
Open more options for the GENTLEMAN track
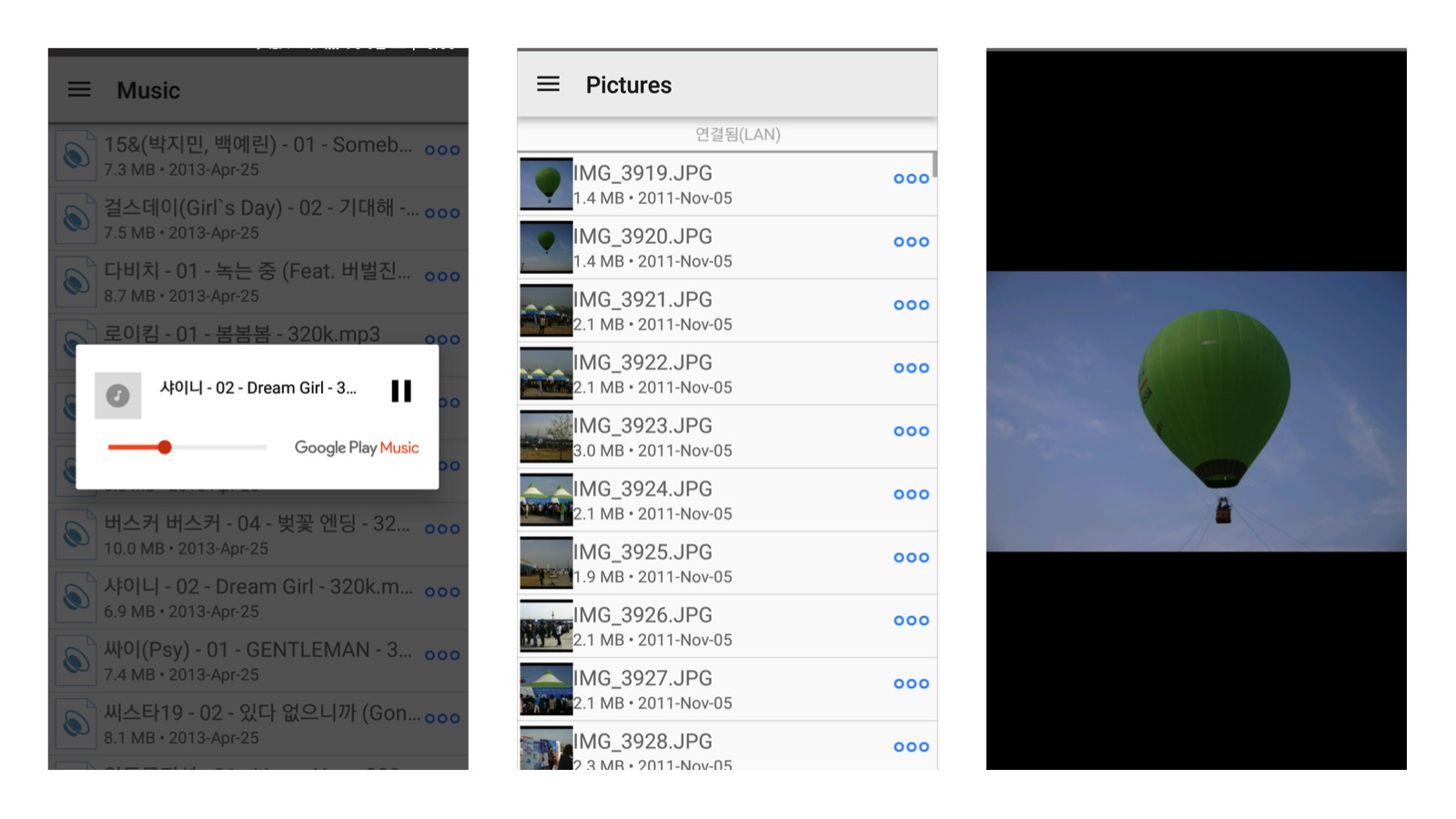point(442,655)
